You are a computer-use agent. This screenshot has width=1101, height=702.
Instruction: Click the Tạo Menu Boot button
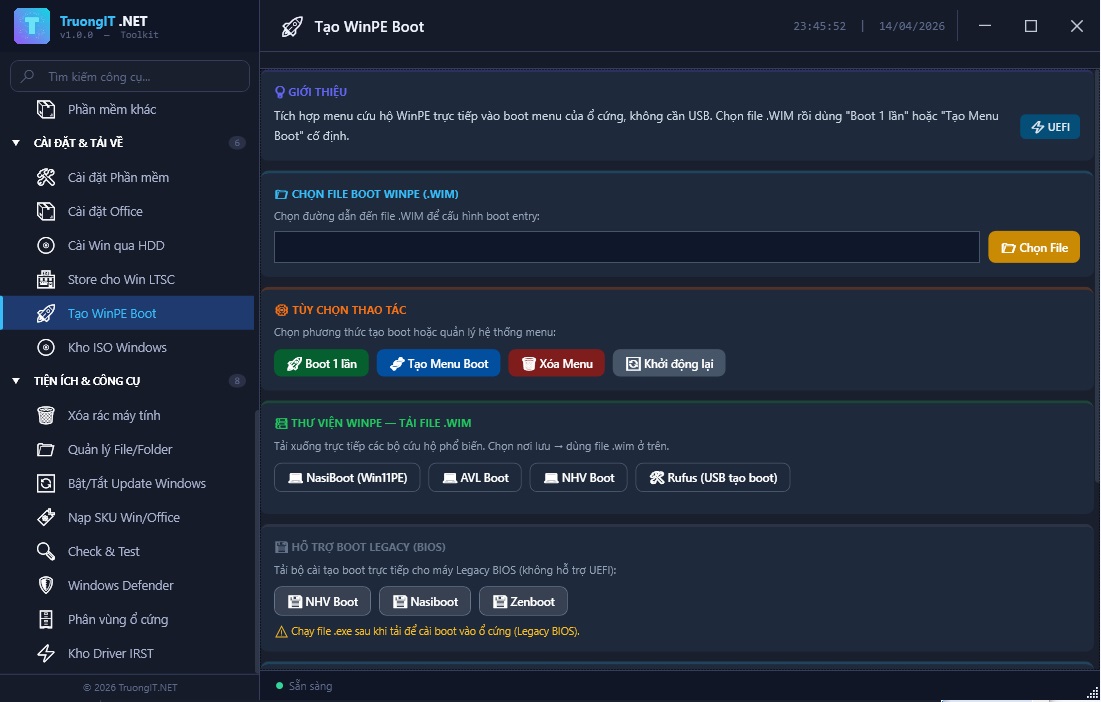click(x=438, y=363)
